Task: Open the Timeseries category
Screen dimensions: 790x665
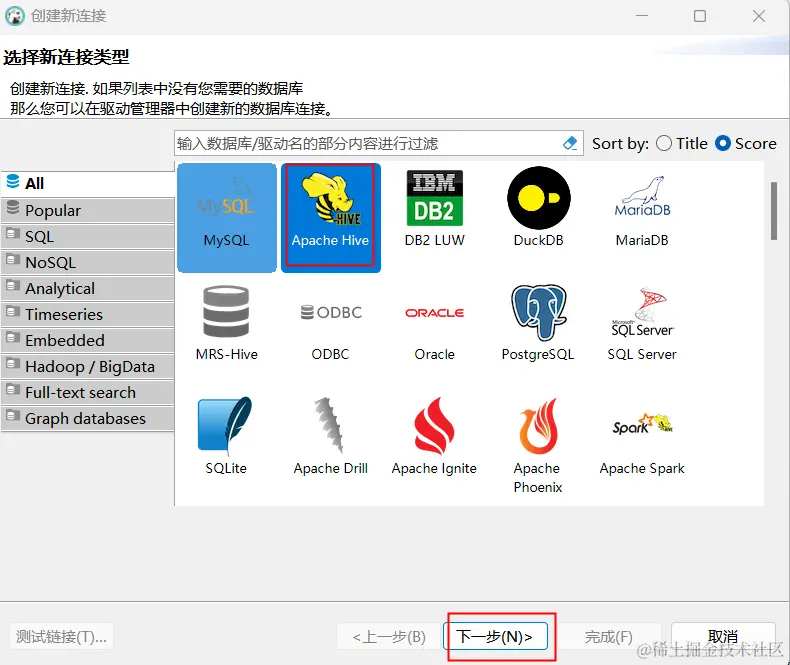Action: [x=88, y=314]
